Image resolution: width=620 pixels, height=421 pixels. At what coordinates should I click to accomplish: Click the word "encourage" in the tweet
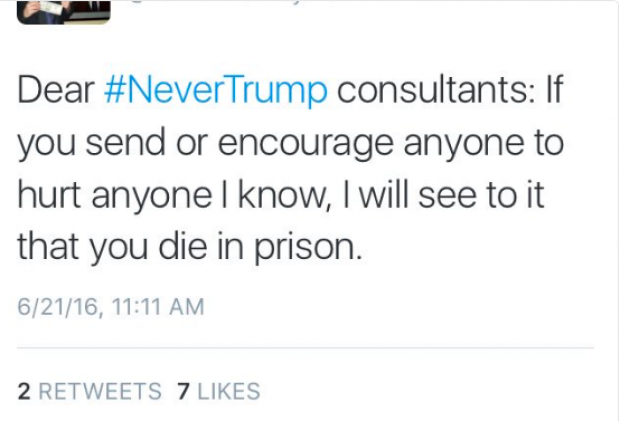(x=306, y=143)
